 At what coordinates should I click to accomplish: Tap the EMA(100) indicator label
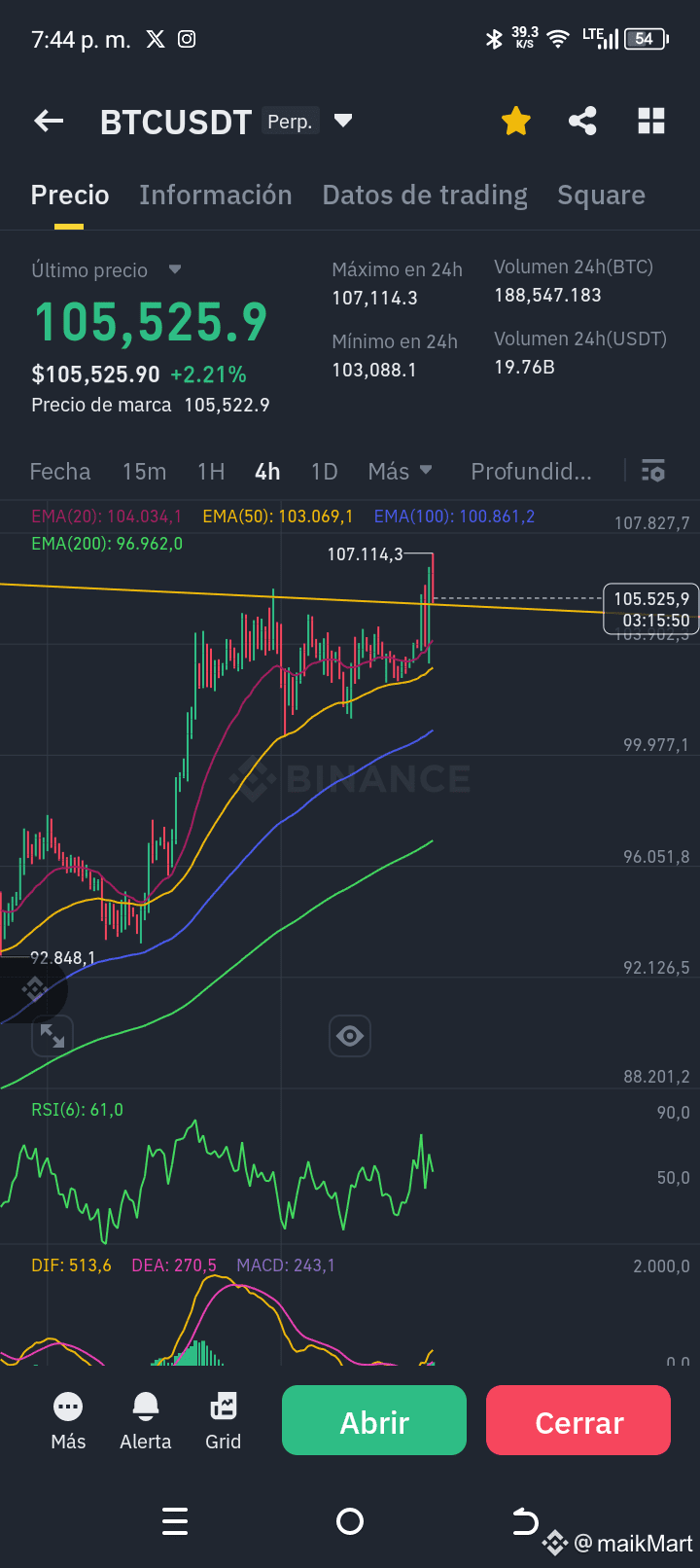(x=454, y=517)
